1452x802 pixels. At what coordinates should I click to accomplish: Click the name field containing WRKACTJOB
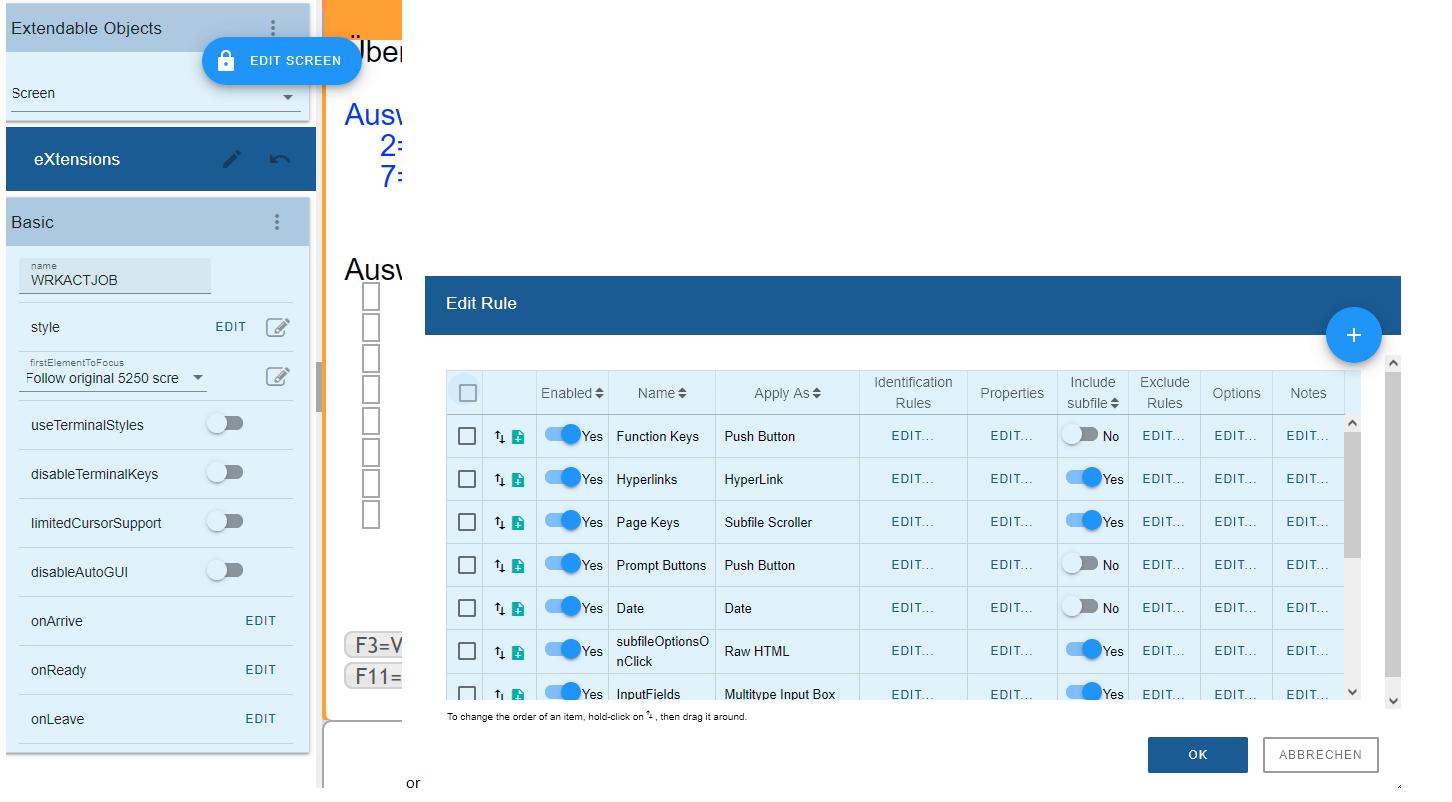click(x=115, y=280)
